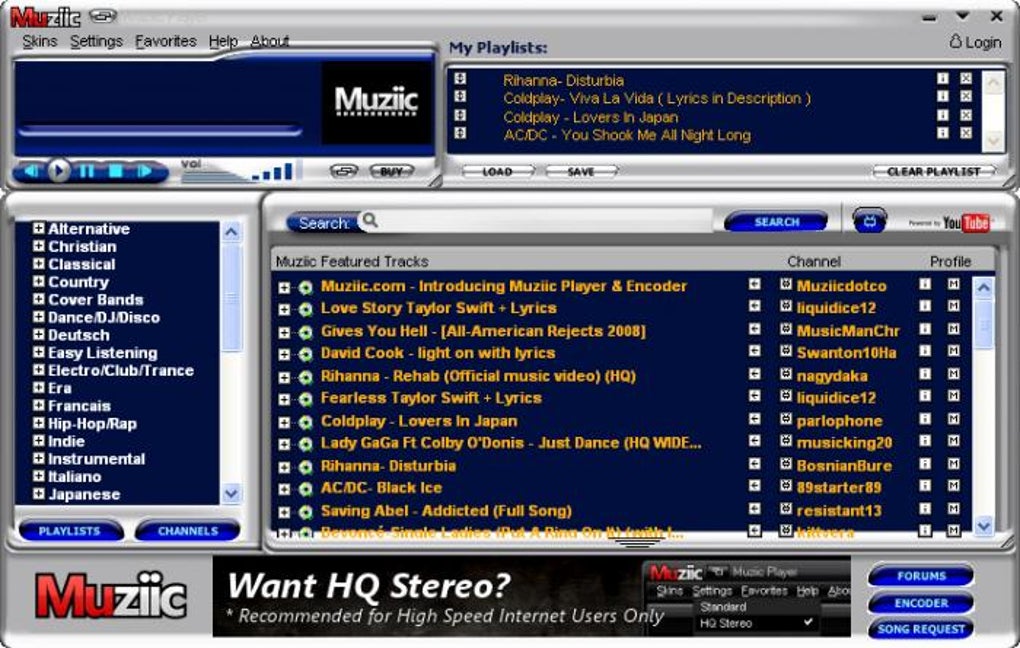Image resolution: width=1020 pixels, height=648 pixels.
Task: Add Saving Abel - Addicted to playlist via arrow icon
Action: coord(755,509)
